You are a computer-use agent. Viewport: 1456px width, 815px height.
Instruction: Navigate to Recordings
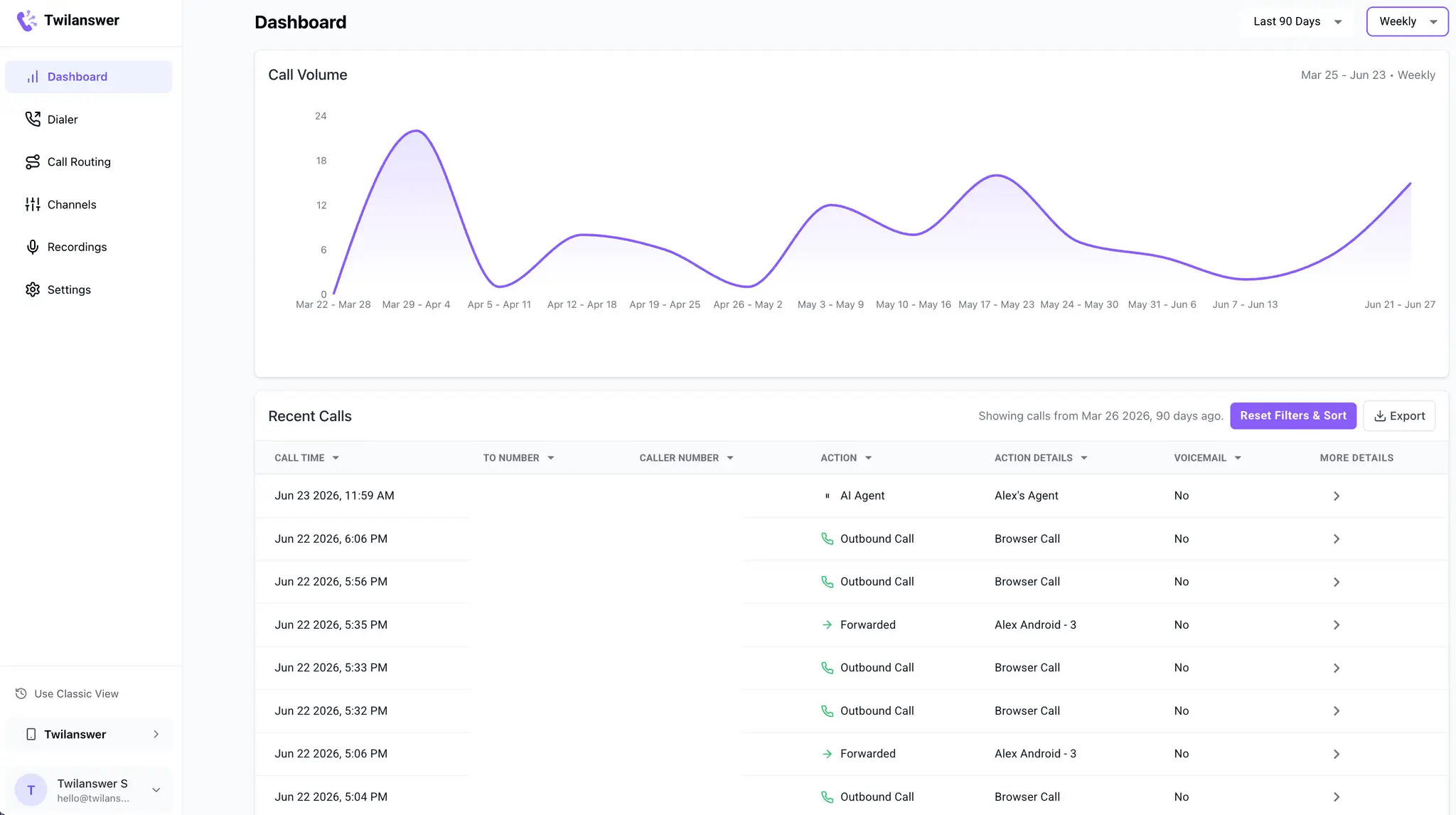89,247
